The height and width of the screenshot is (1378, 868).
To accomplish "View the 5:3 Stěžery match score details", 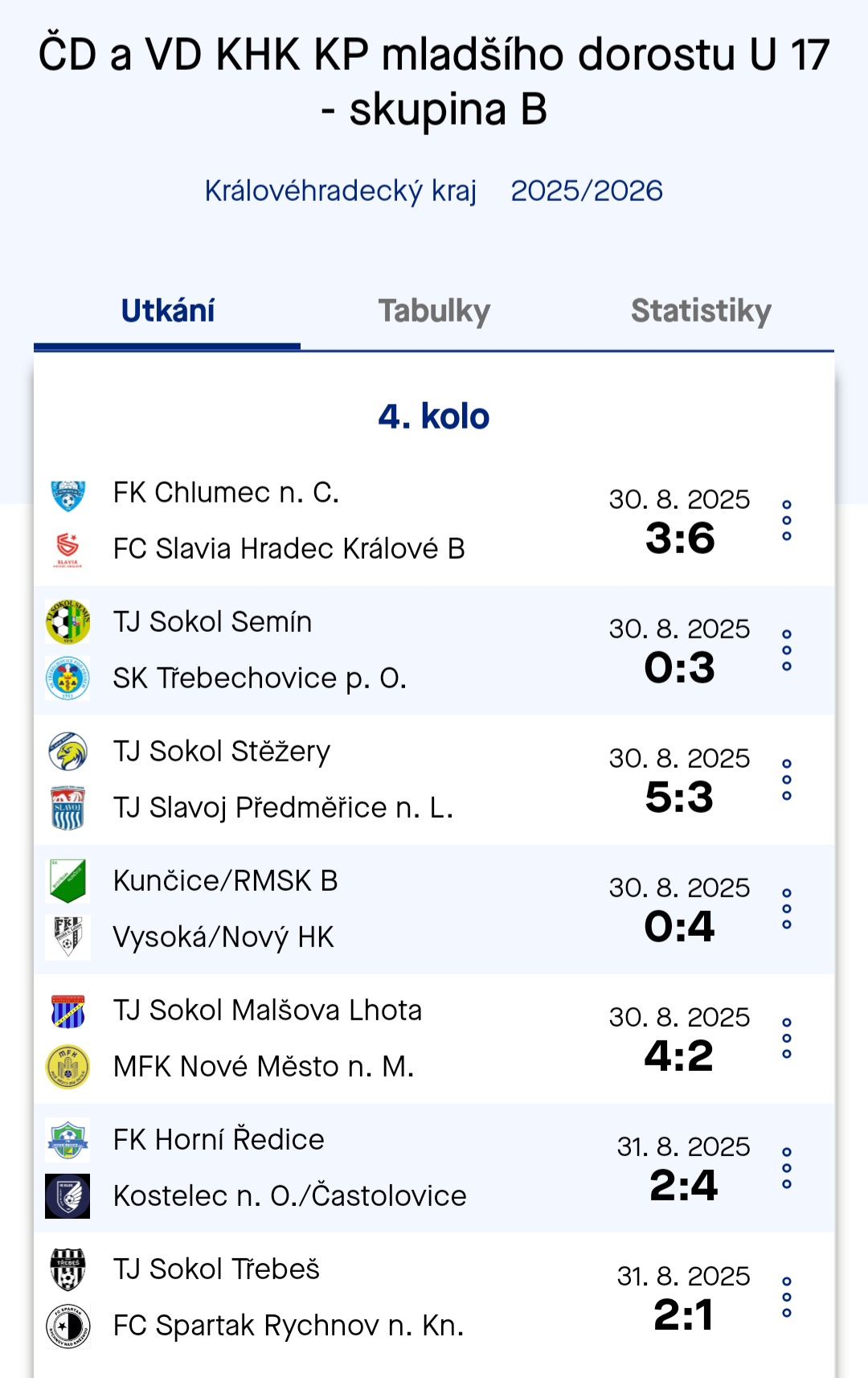I will click(x=679, y=798).
